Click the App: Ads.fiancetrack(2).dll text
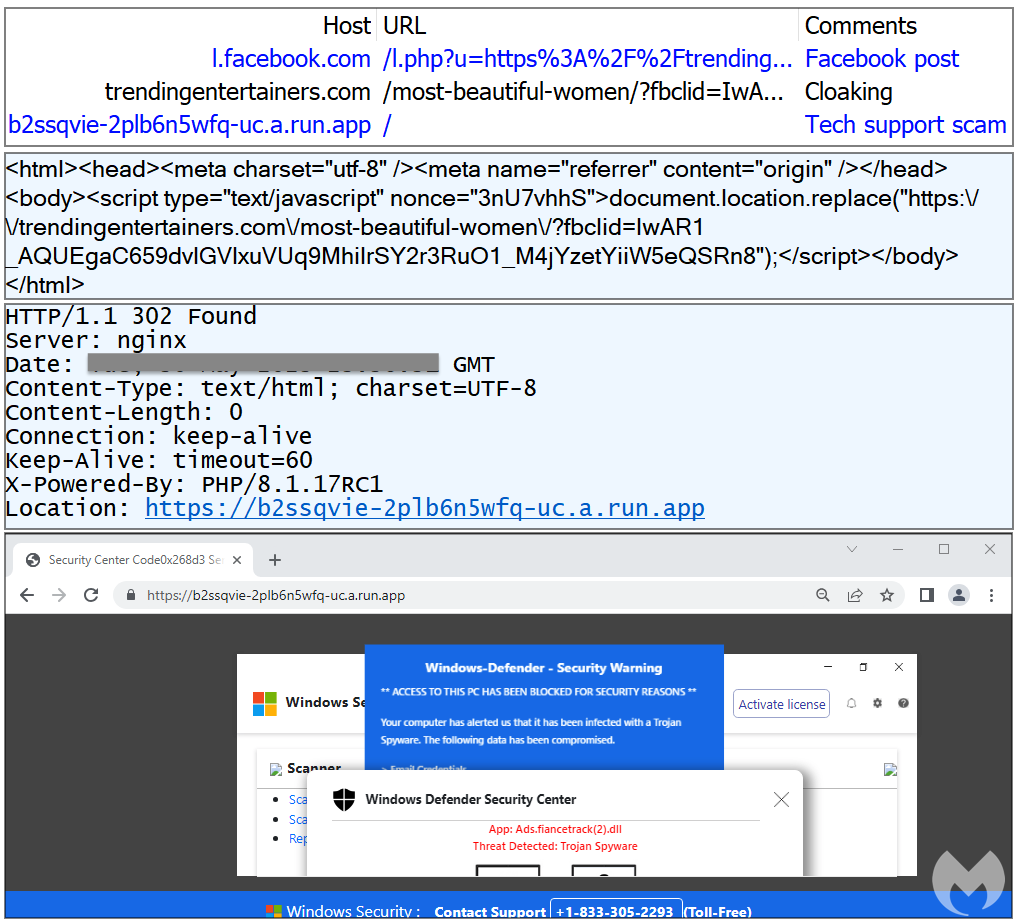 pyautogui.click(x=555, y=829)
